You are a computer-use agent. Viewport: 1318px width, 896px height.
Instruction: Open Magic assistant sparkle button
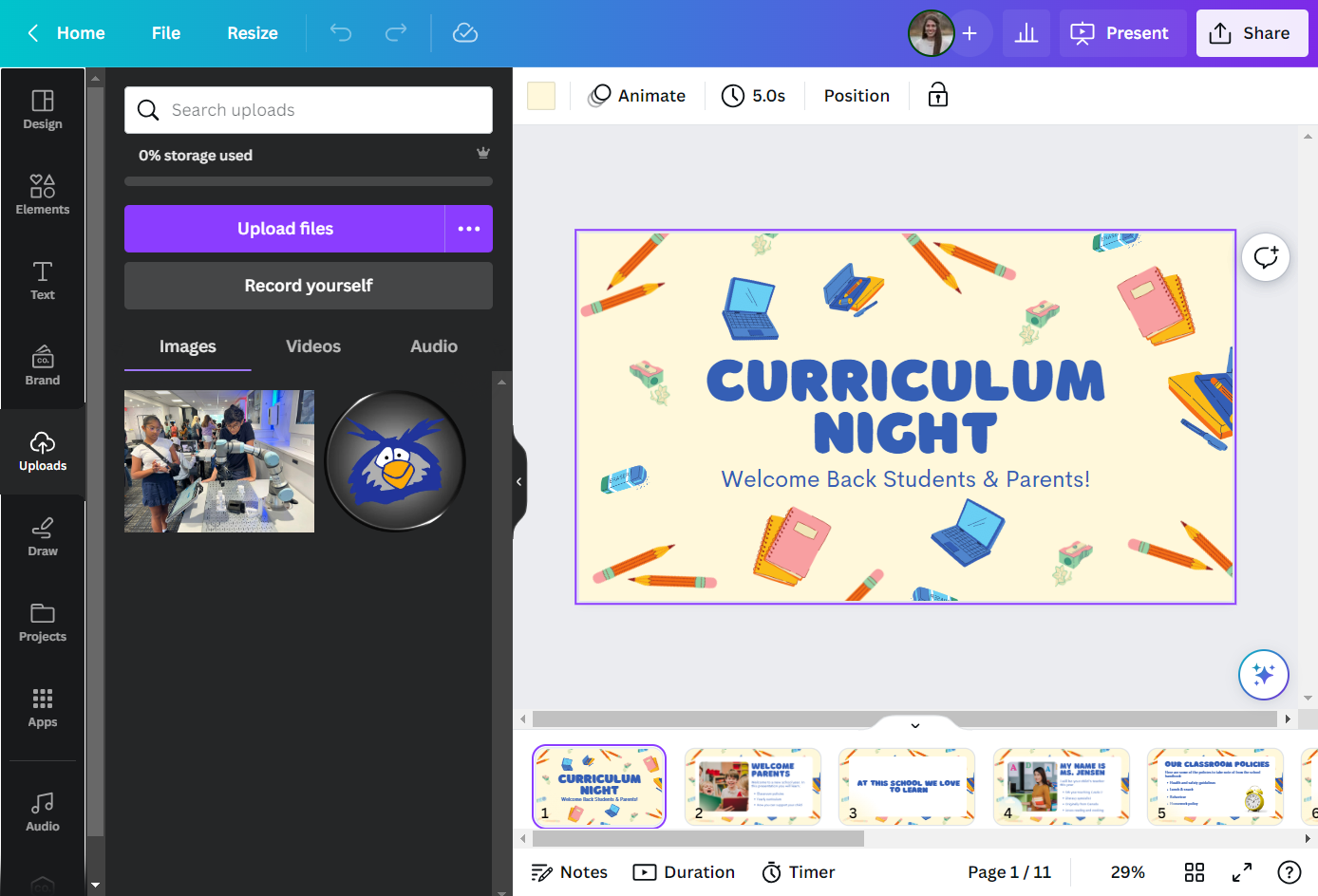tap(1264, 675)
